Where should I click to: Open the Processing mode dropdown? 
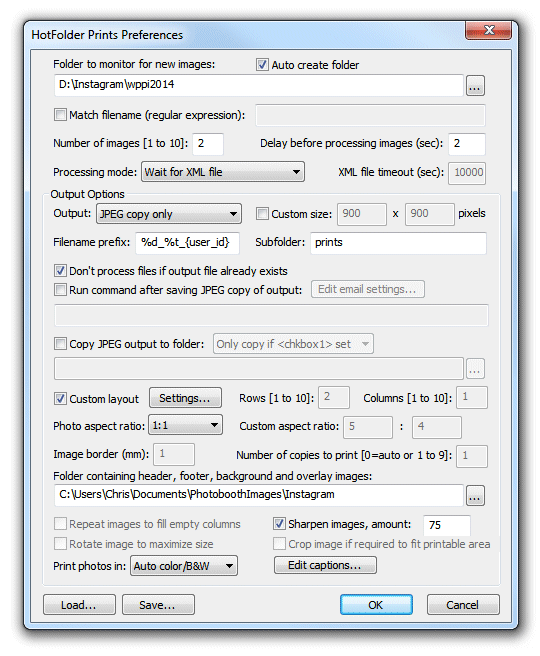coord(223,172)
